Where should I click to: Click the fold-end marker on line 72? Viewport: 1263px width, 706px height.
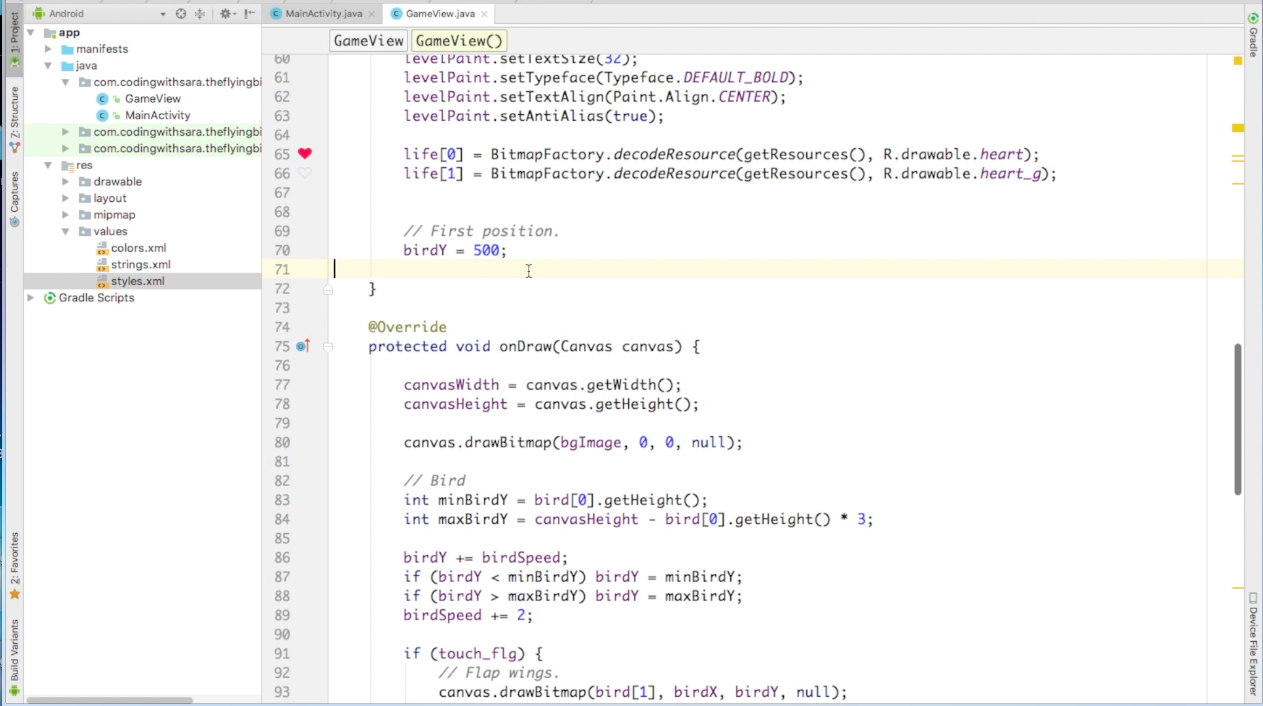(x=328, y=289)
